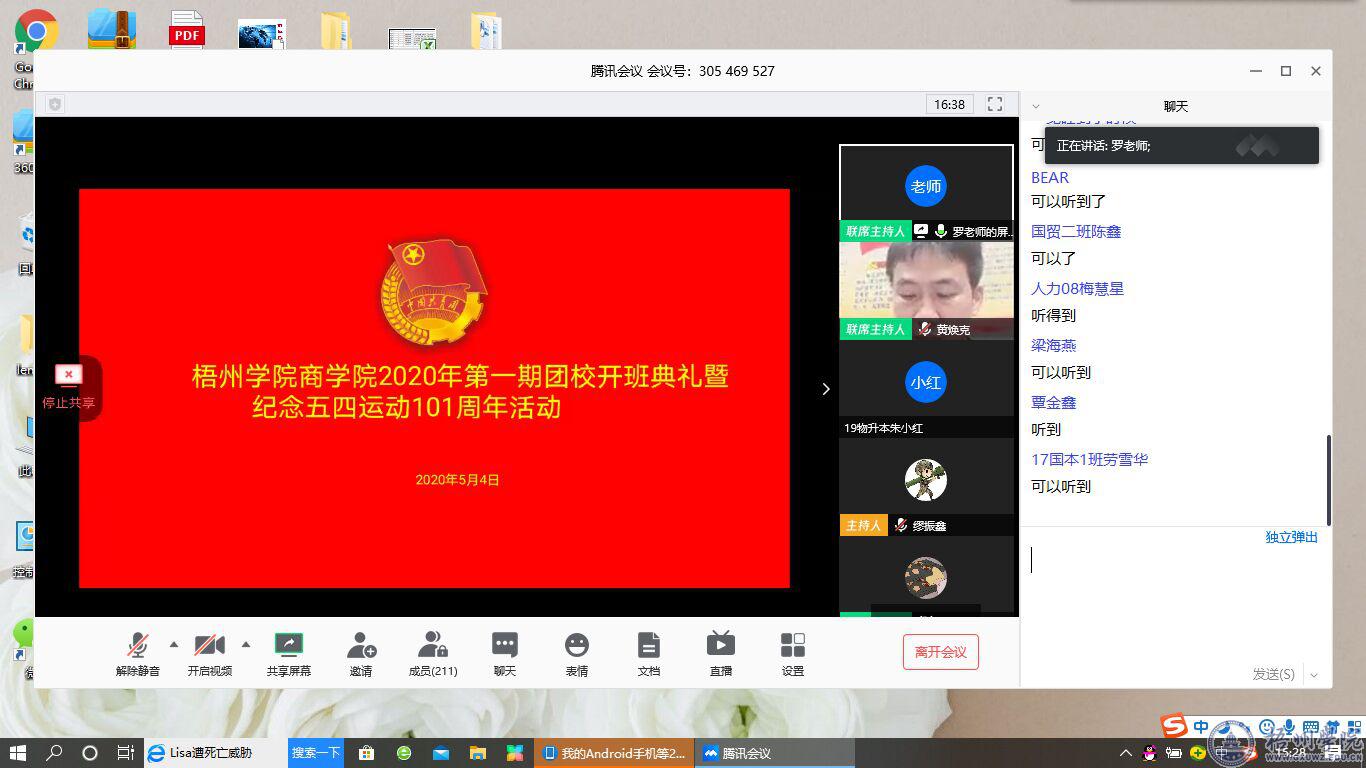Expand the audio options arrow beside 解除静音

click(174, 644)
